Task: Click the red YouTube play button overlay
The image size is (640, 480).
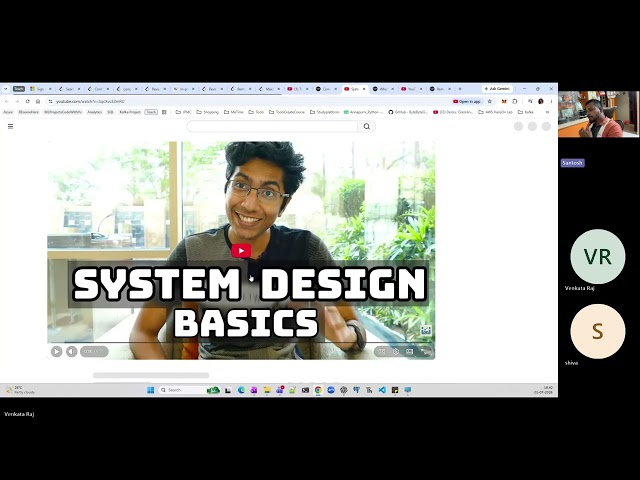Action: tap(241, 251)
